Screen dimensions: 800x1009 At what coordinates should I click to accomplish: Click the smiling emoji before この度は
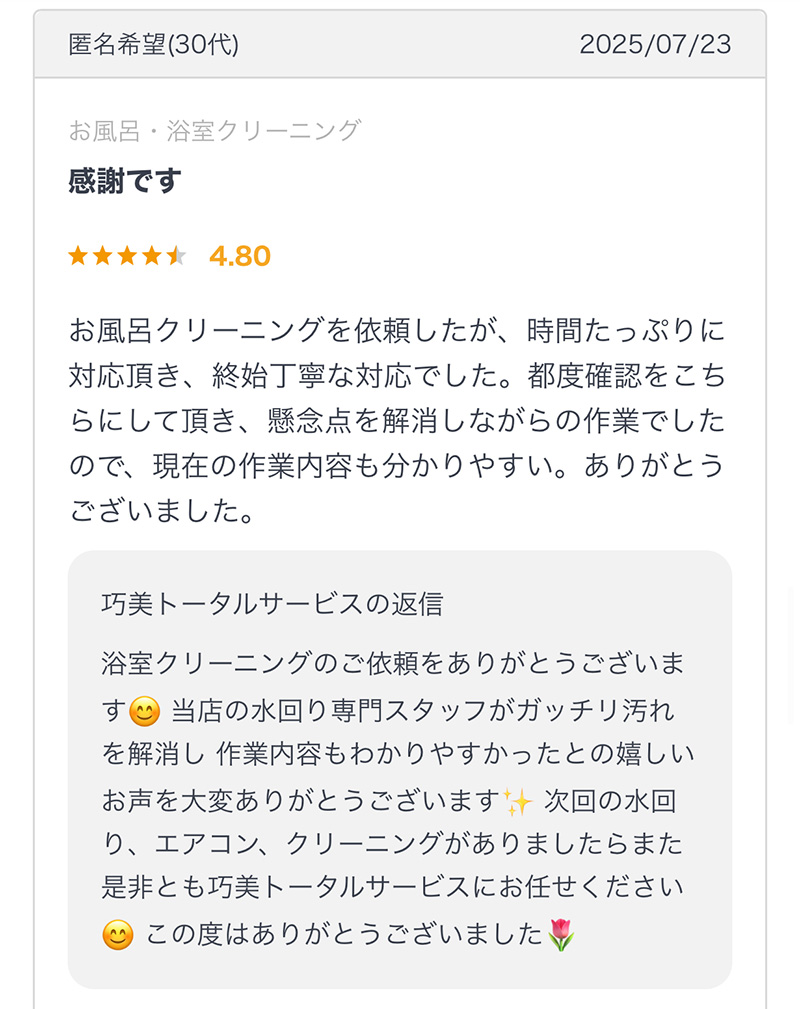(118, 935)
